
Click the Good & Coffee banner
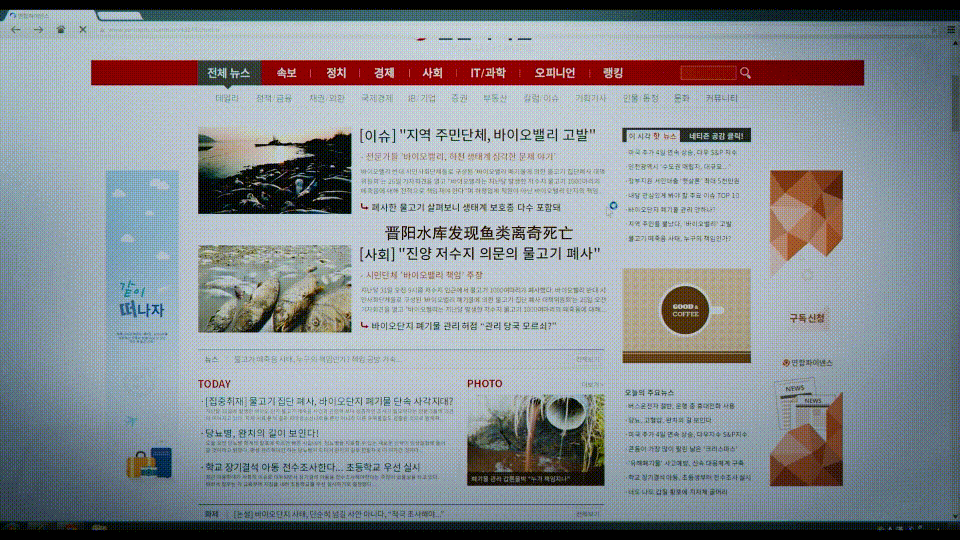tap(685, 315)
